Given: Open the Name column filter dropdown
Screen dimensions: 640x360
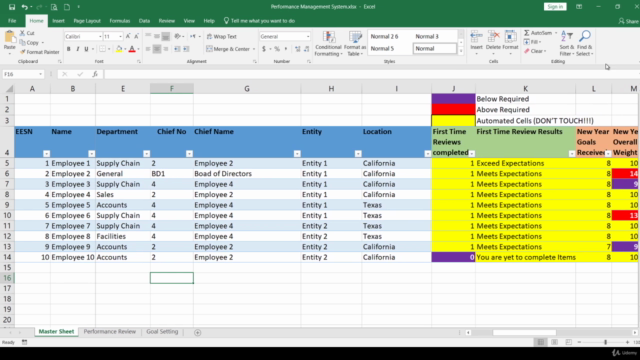Looking at the screenshot, I should (x=91, y=153).
